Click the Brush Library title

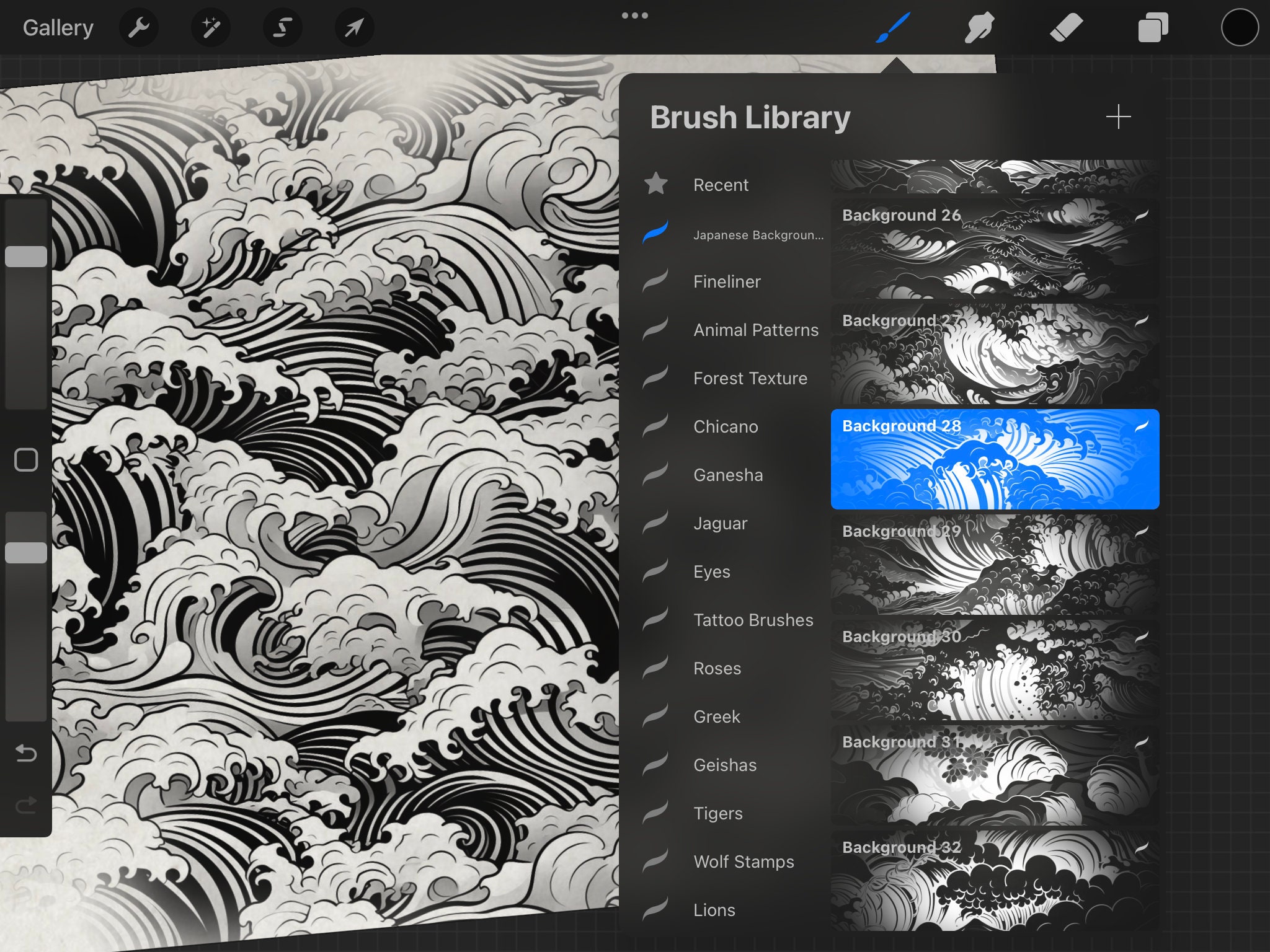pyautogui.click(x=750, y=117)
